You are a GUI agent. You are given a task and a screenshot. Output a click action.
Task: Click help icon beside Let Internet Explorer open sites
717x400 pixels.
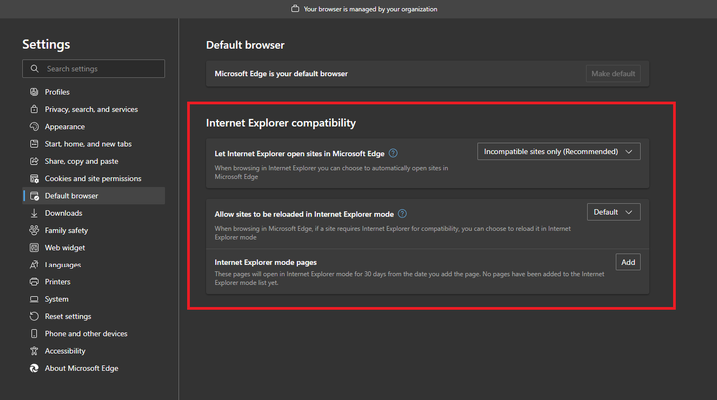[x=393, y=153]
